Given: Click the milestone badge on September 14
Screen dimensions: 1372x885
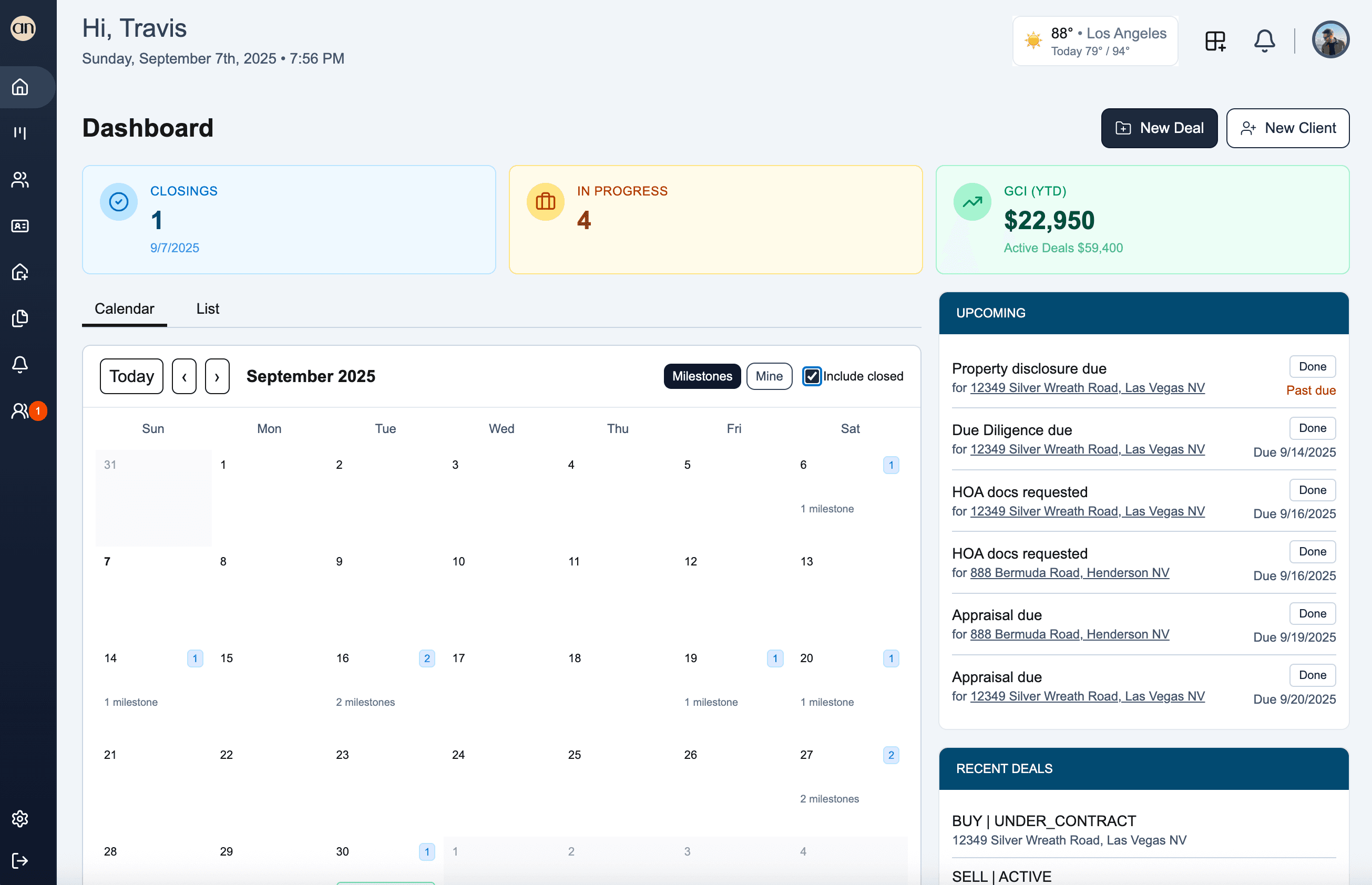Looking at the screenshot, I should click(x=195, y=658).
